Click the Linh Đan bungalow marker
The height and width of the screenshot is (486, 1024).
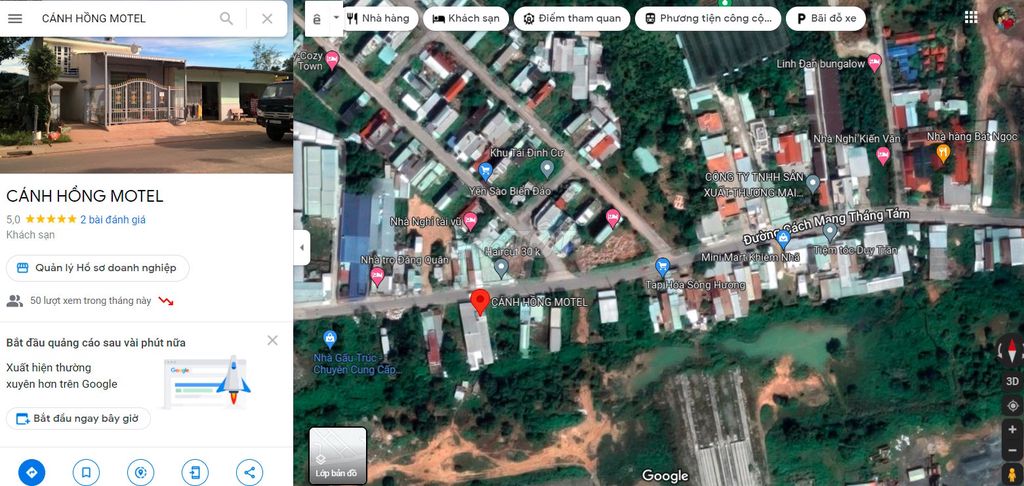[874, 63]
